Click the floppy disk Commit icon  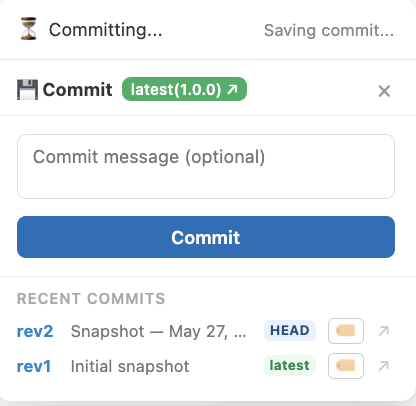(27, 89)
